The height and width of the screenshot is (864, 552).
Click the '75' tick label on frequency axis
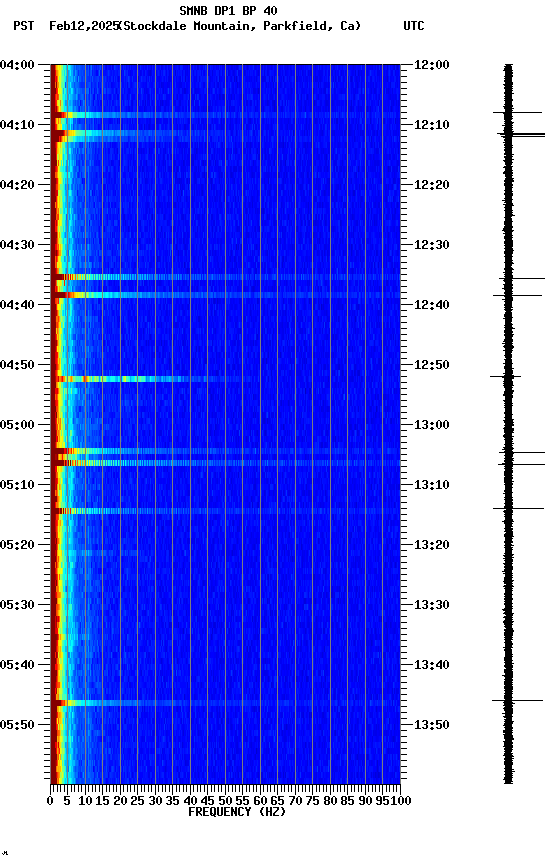tap(312, 802)
